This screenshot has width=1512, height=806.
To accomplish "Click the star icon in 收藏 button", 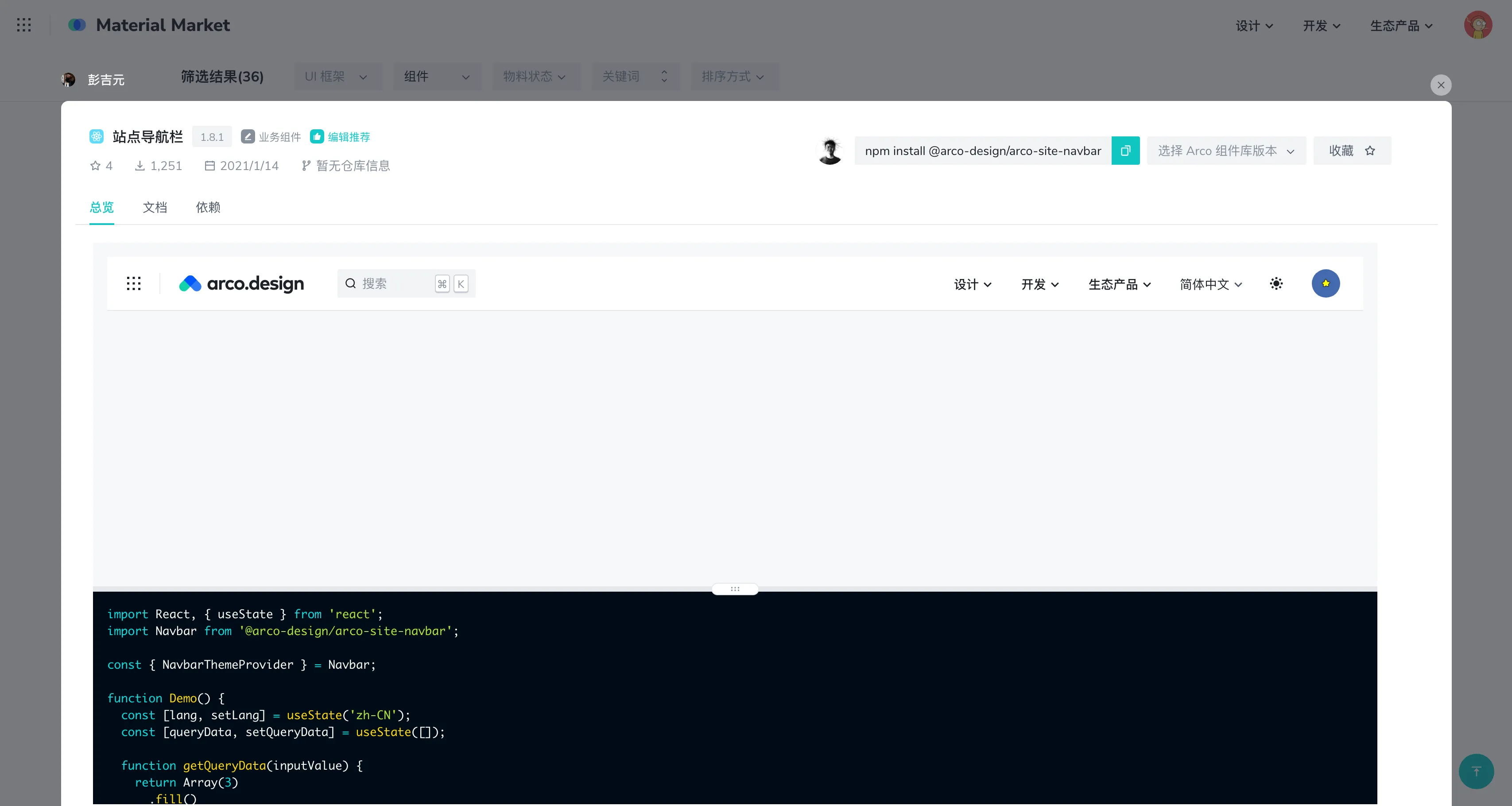I will [1370, 151].
